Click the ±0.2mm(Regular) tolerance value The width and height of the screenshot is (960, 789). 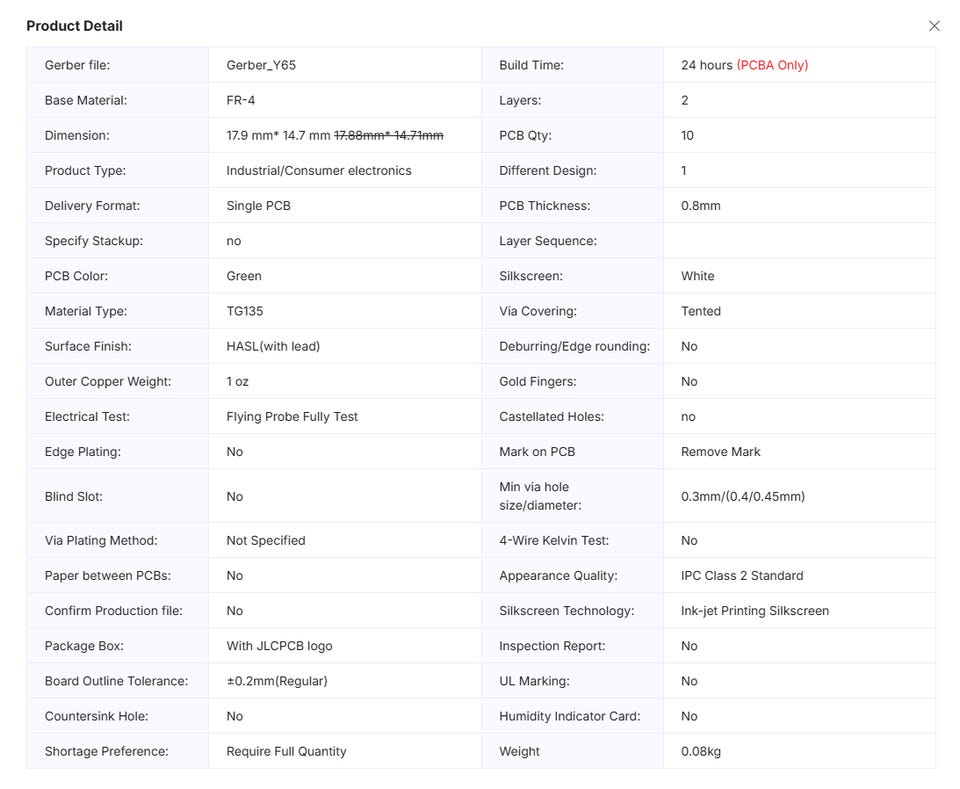[277, 681]
